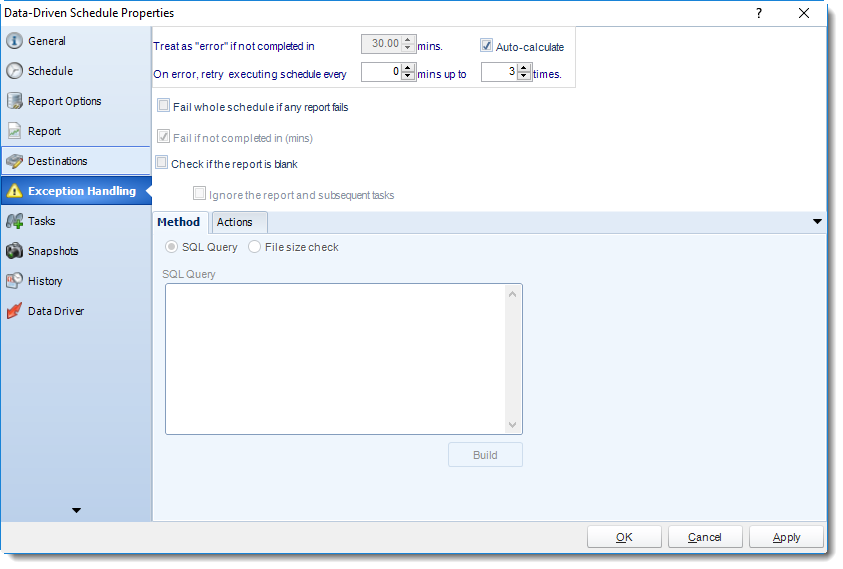Viewport: 843px width, 569px height.
Task: Increase the error timeout minutes value
Action: pyautogui.click(x=408, y=40)
